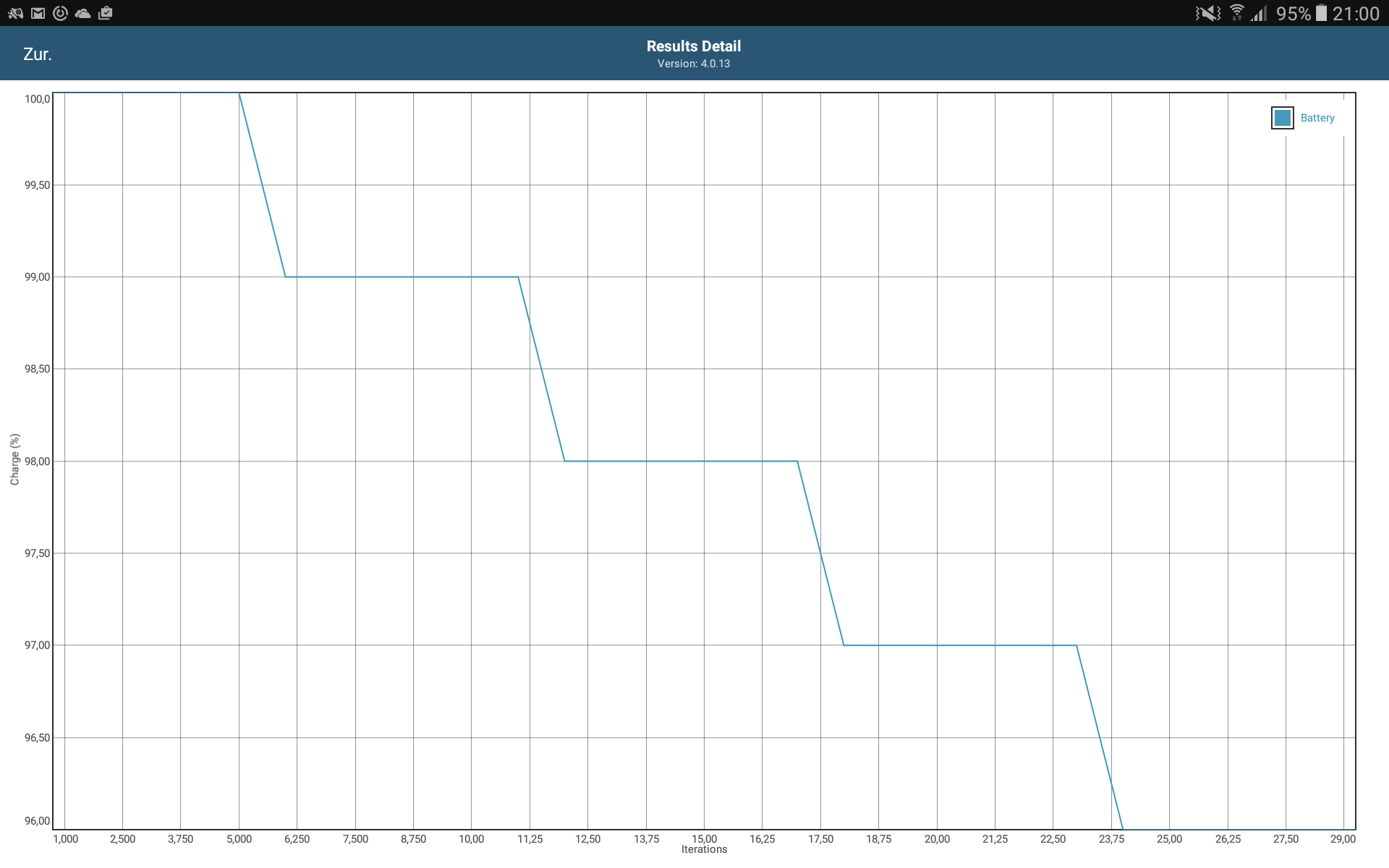
Task: Click the 16,25 x-axis label
Action: tap(762, 839)
